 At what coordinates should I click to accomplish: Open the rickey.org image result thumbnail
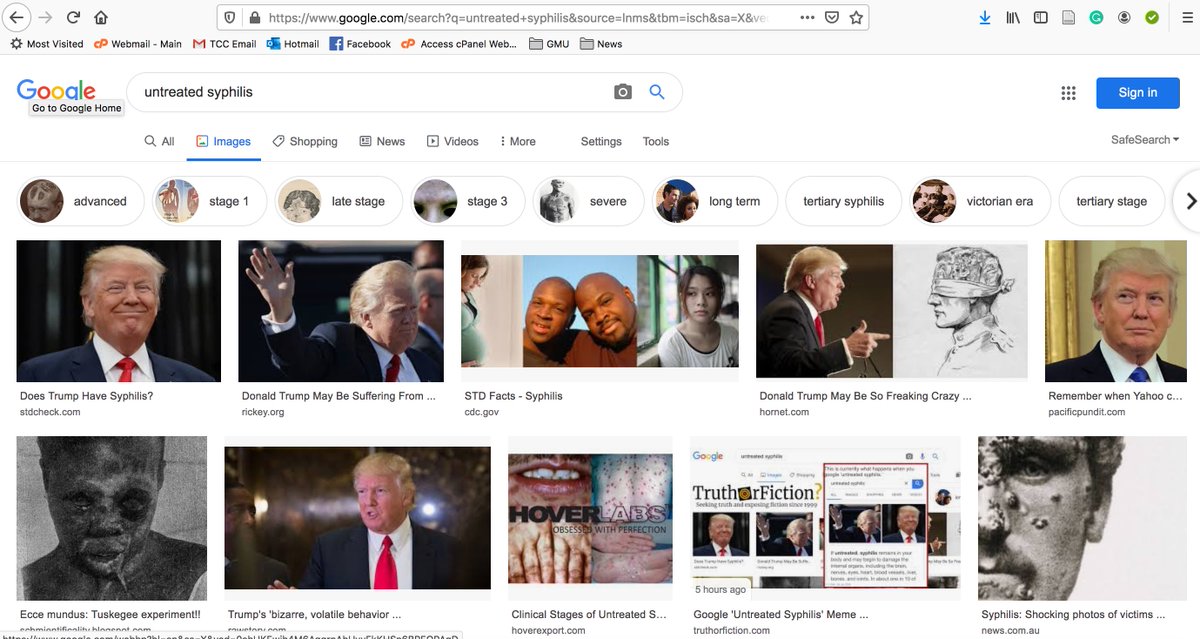[341, 311]
